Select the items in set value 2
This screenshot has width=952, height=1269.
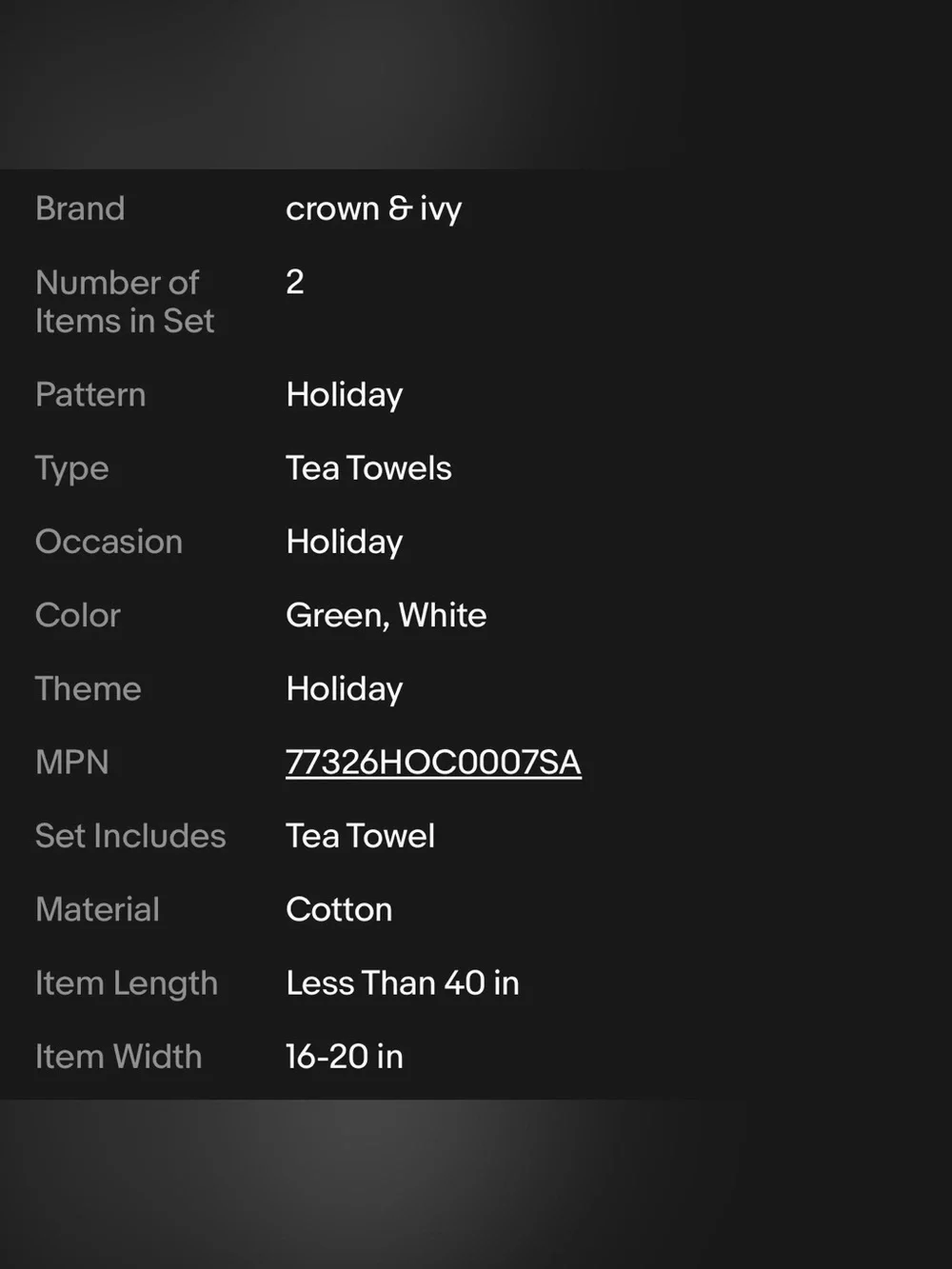(x=295, y=282)
